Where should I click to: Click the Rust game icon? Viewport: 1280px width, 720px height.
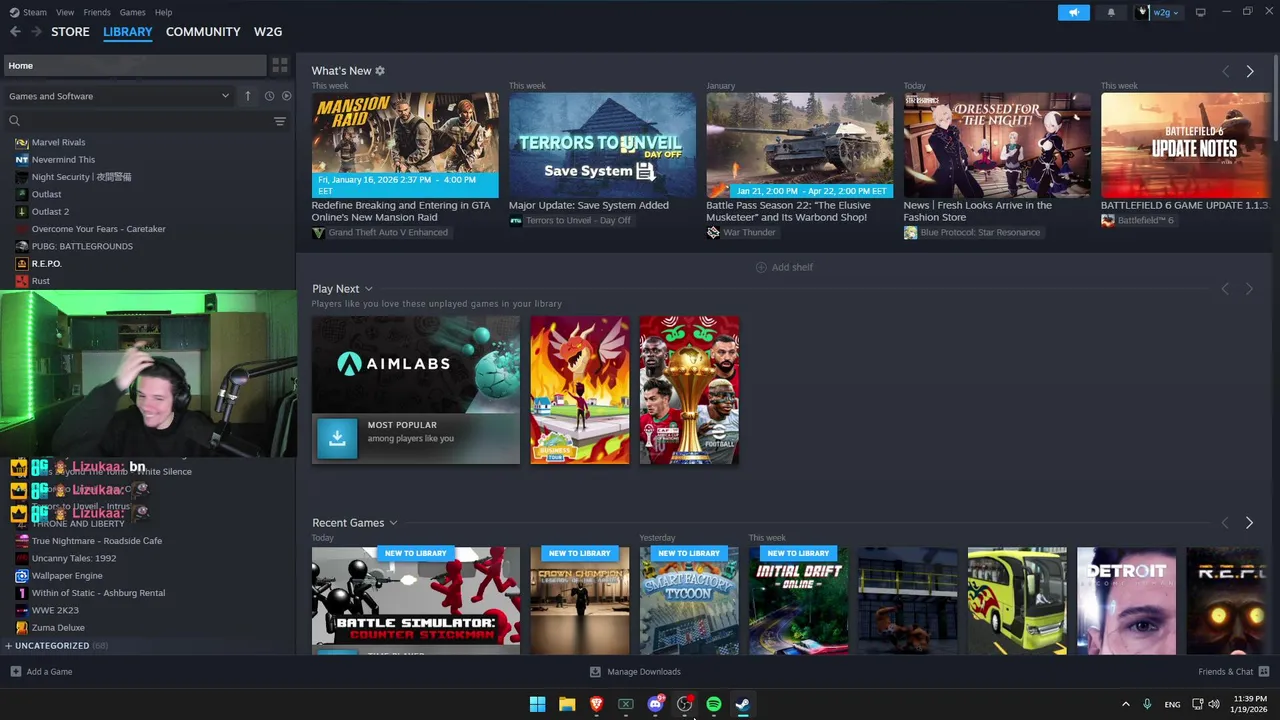[22, 281]
